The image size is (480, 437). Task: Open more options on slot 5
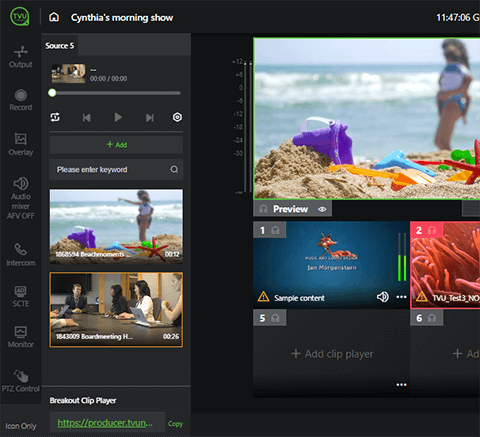pos(401,385)
